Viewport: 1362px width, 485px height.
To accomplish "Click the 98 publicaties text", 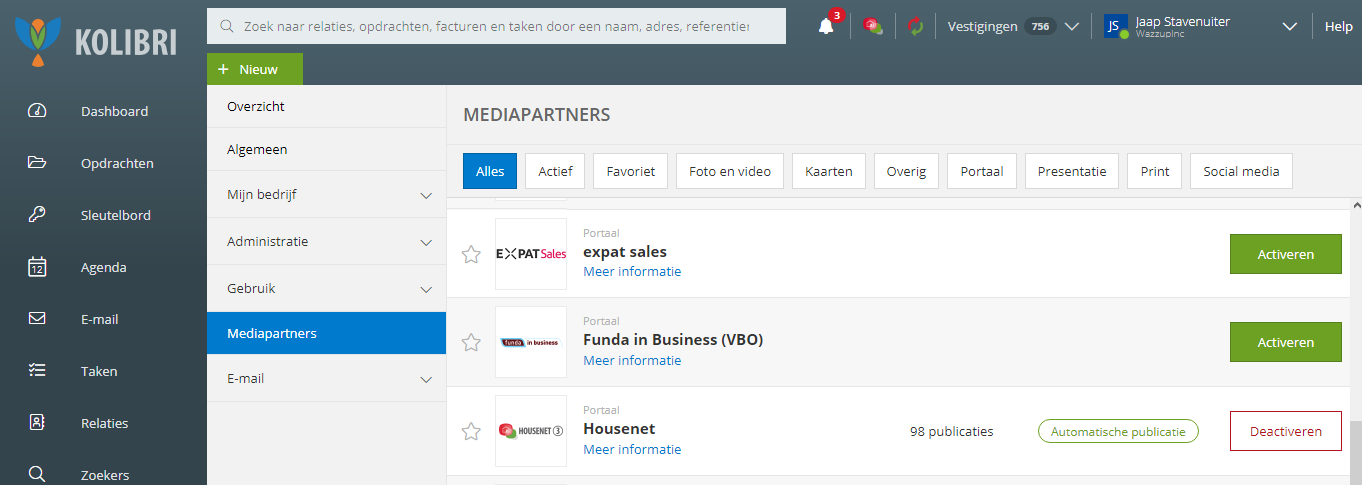I will point(952,432).
